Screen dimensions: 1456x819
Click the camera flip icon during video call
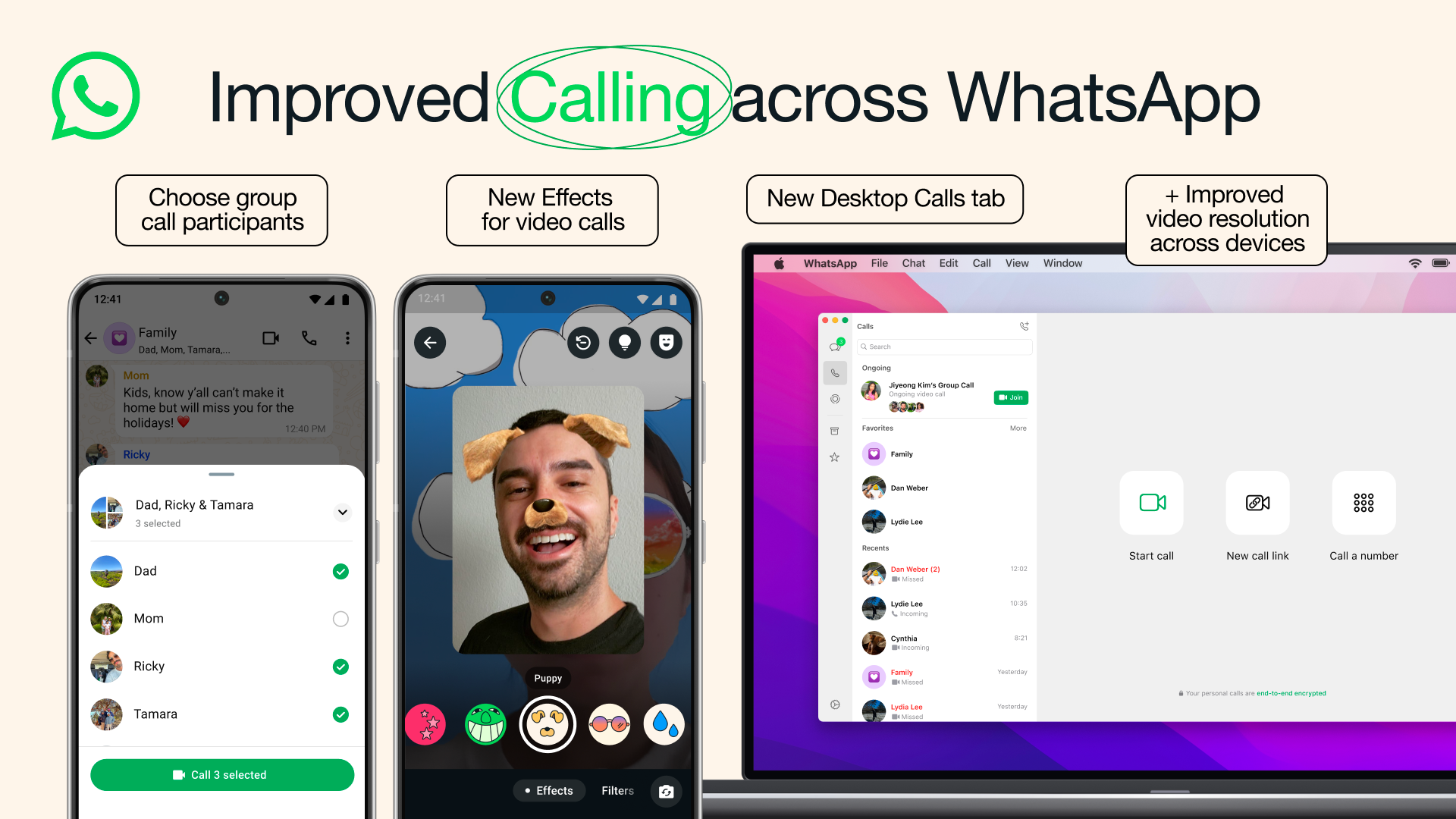pyautogui.click(x=666, y=791)
